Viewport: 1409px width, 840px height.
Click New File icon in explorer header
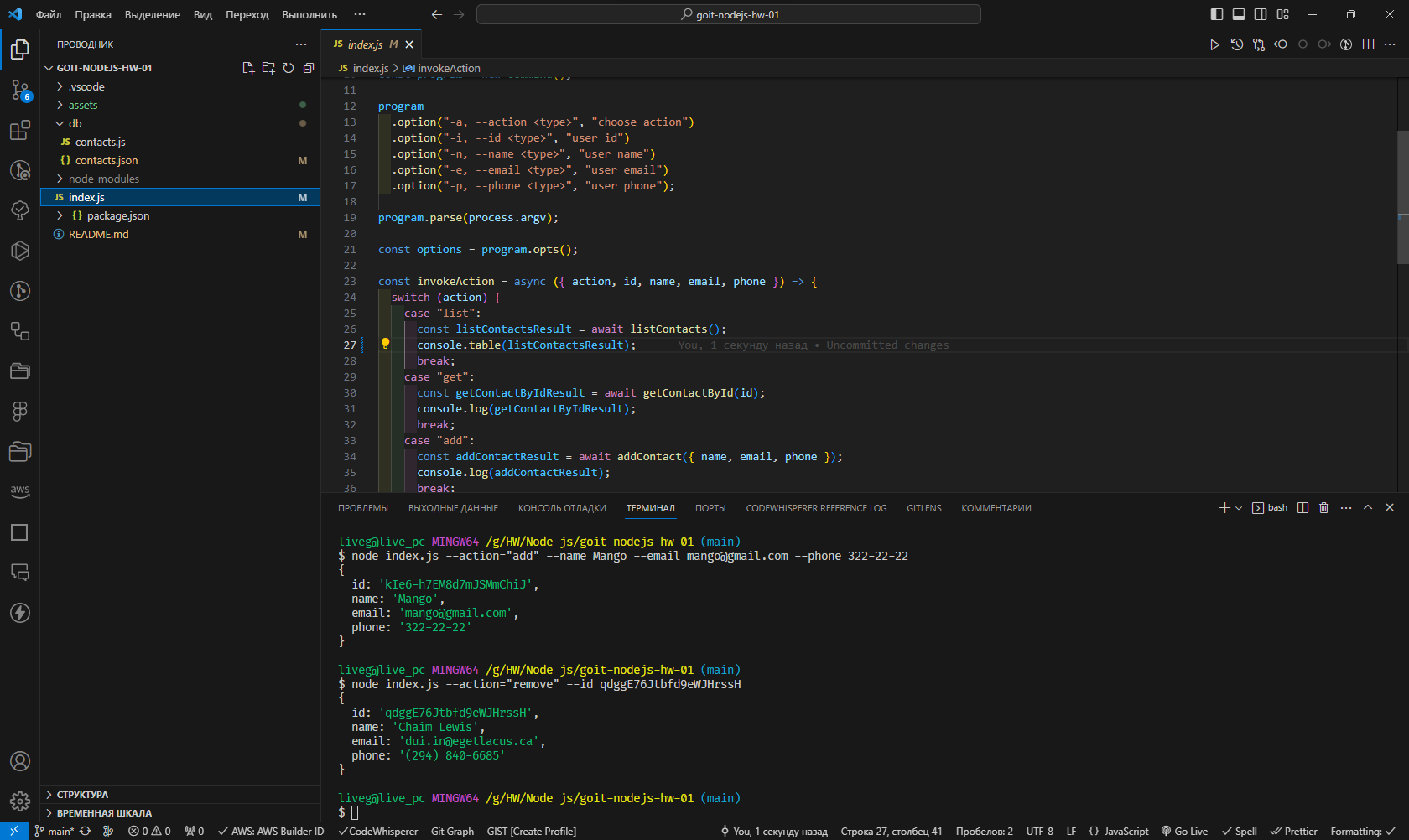click(x=248, y=68)
